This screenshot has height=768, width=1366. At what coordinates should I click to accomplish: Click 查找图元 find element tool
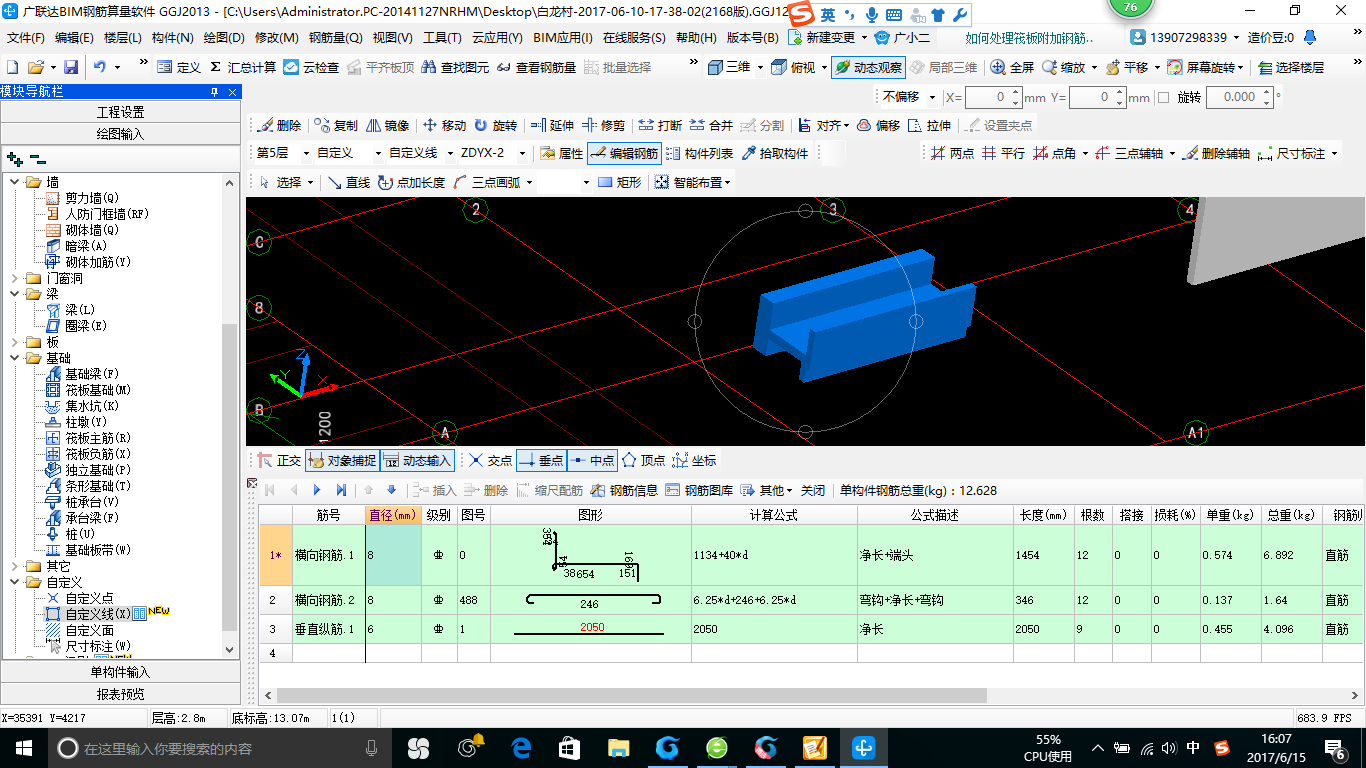coord(456,67)
